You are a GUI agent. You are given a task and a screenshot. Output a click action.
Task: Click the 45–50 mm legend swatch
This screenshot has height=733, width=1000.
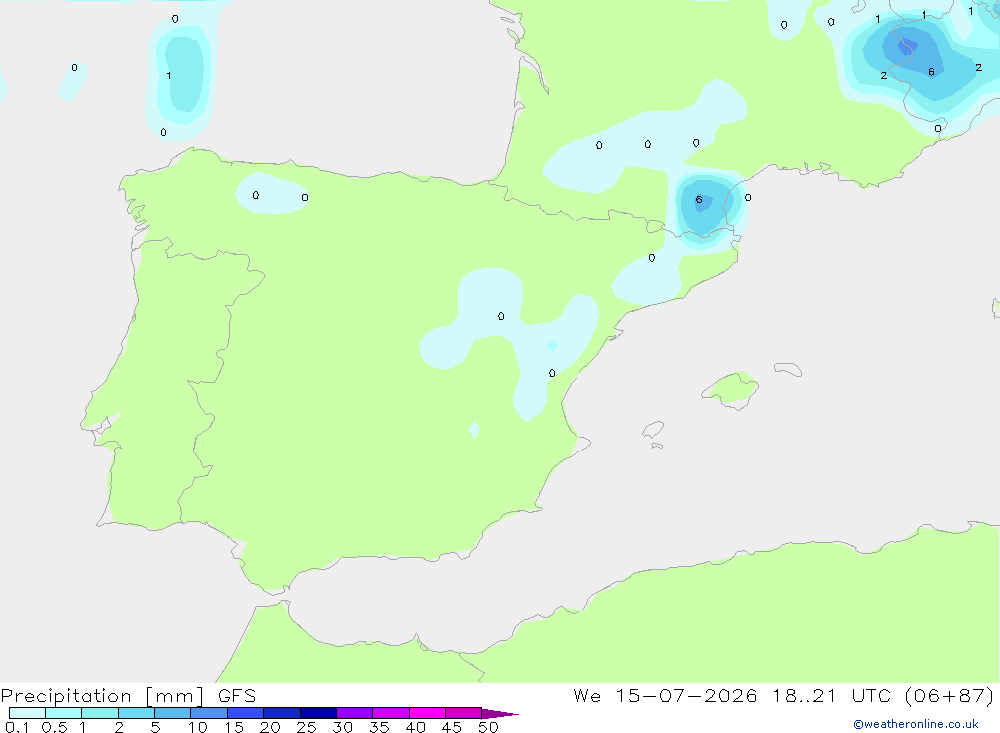click(x=464, y=713)
